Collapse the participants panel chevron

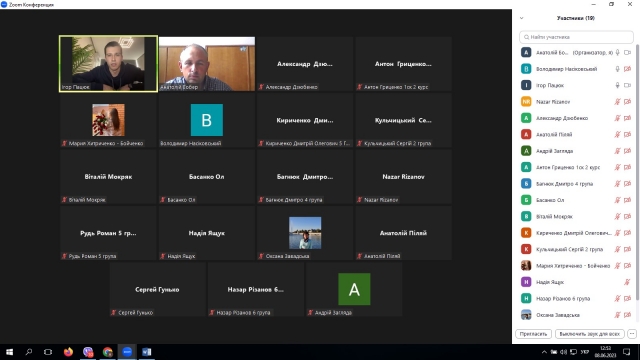tap(522, 18)
